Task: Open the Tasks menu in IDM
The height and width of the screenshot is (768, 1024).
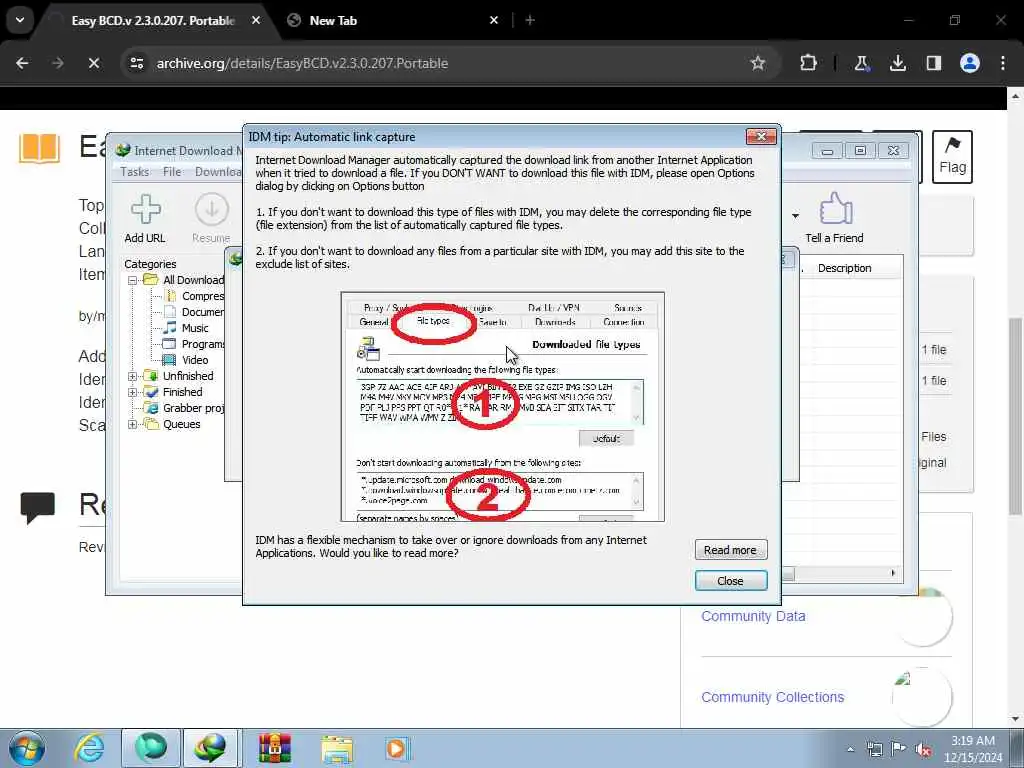Action: (x=135, y=172)
